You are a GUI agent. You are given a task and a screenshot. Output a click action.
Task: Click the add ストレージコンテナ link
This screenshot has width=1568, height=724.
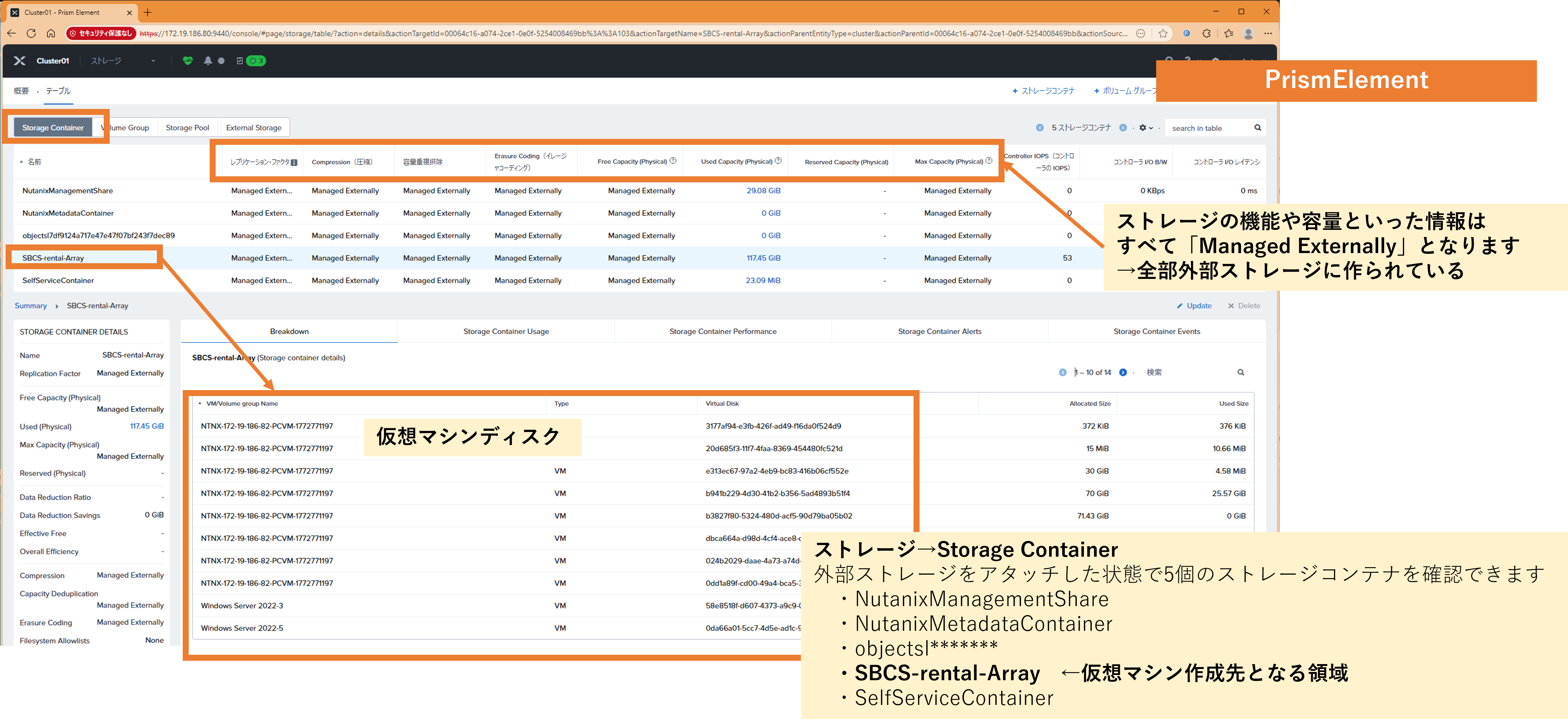click(1043, 91)
